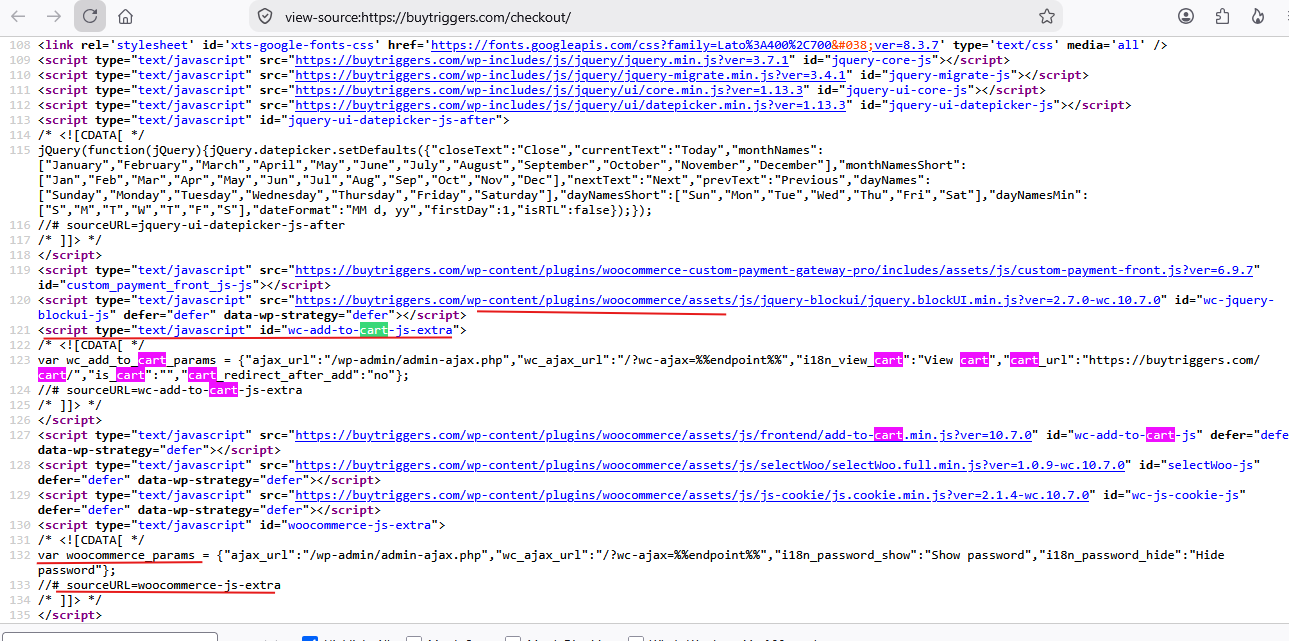The width and height of the screenshot is (1289, 641).
Task: Click the closing "</script>" tag on line 118
Action: click(70, 255)
